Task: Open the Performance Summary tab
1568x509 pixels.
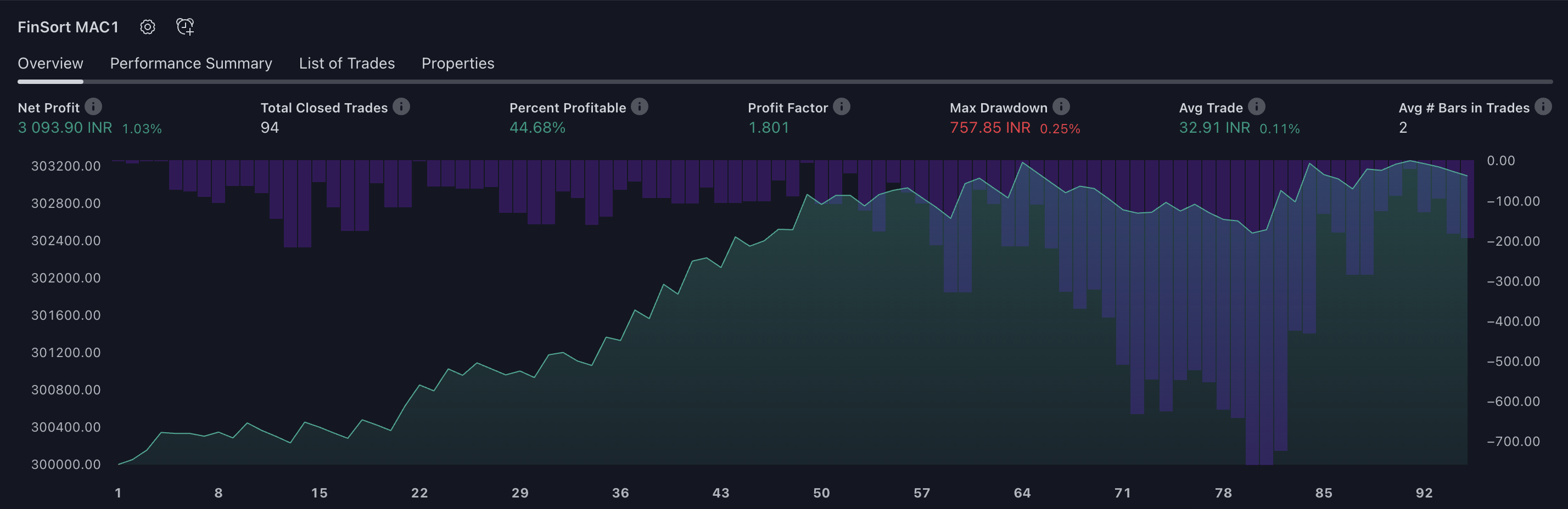Action: tap(191, 63)
